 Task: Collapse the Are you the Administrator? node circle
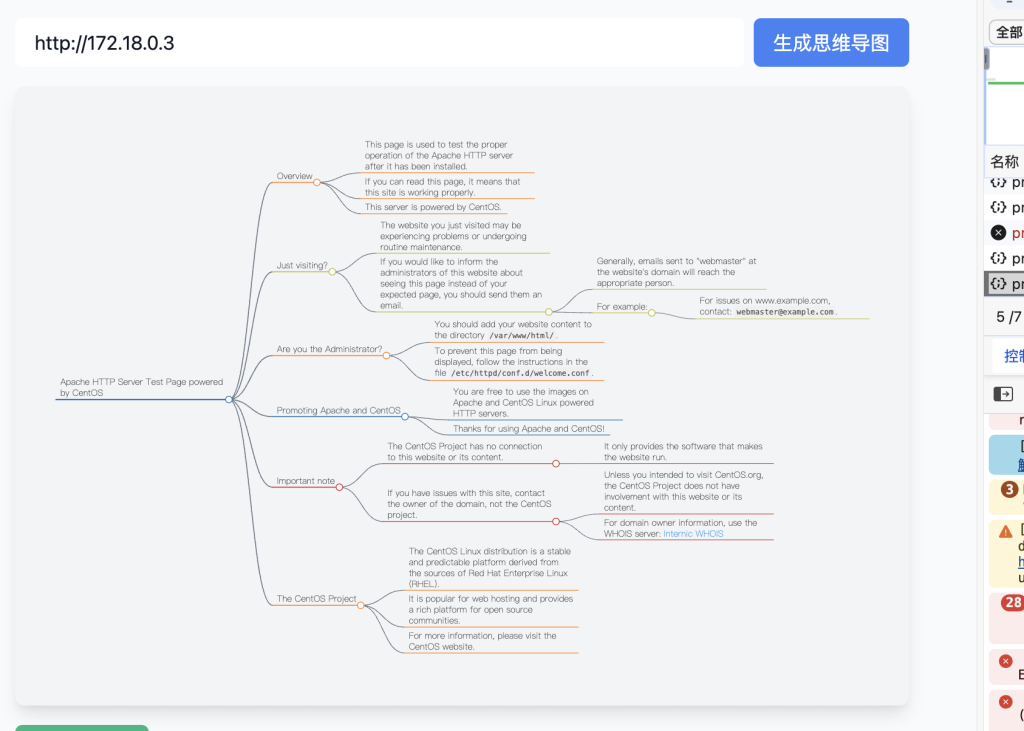click(388, 355)
